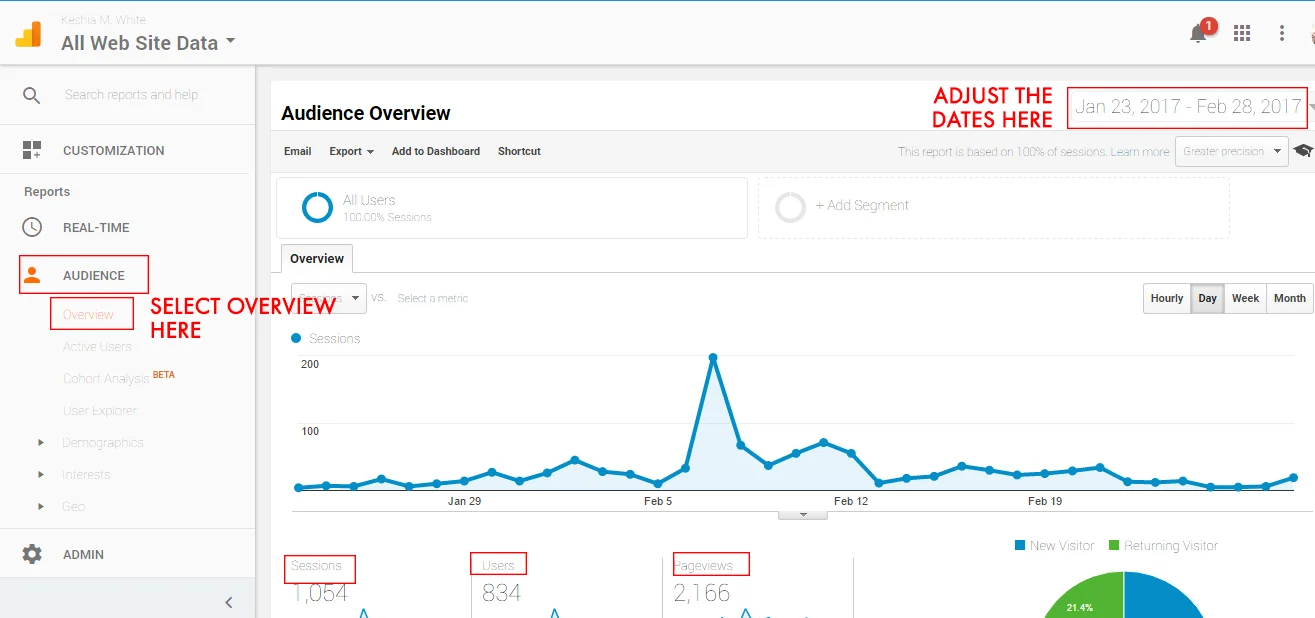The image size is (1315, 618).
Task: Open the User Explorer report
Action: point(100,410)
